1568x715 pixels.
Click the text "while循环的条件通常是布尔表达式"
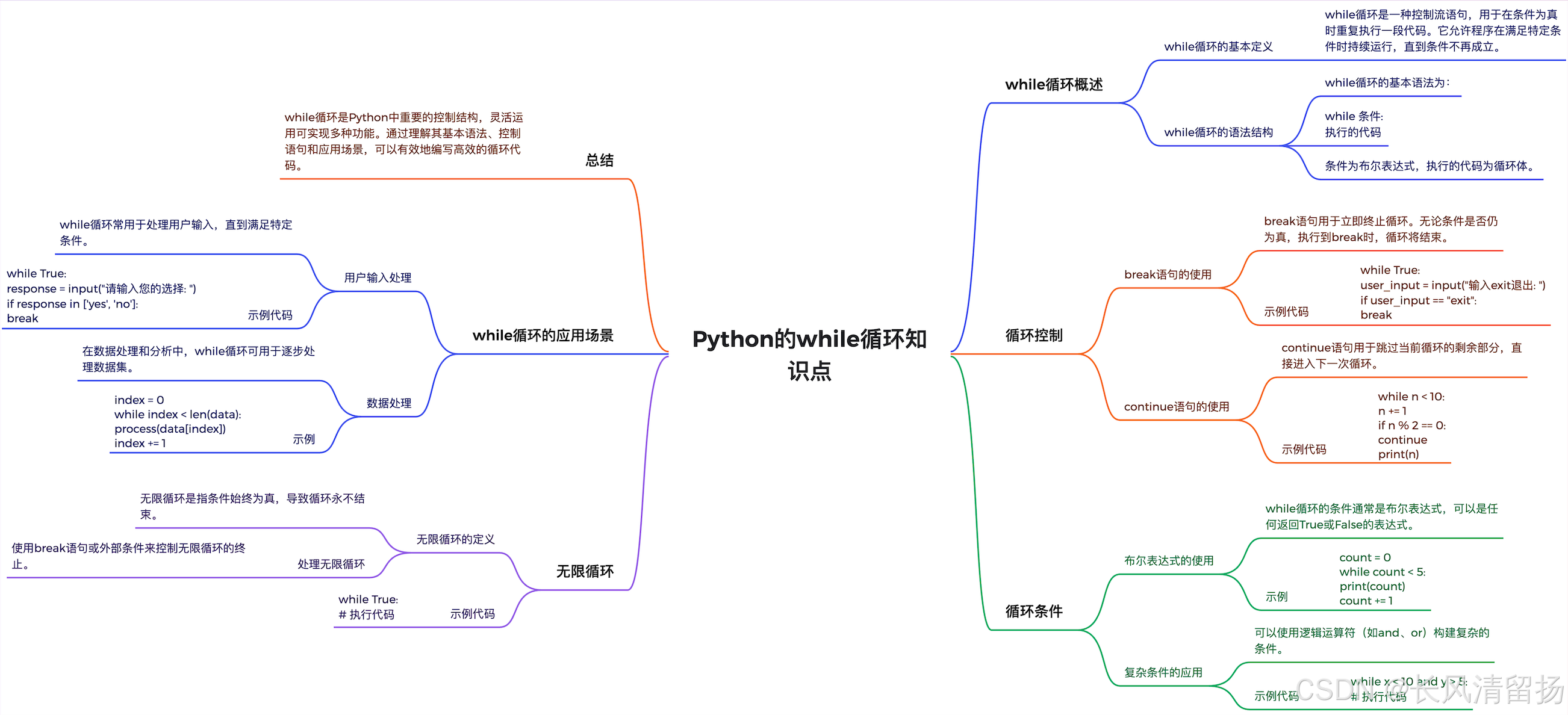click(x=1381, y=516)
